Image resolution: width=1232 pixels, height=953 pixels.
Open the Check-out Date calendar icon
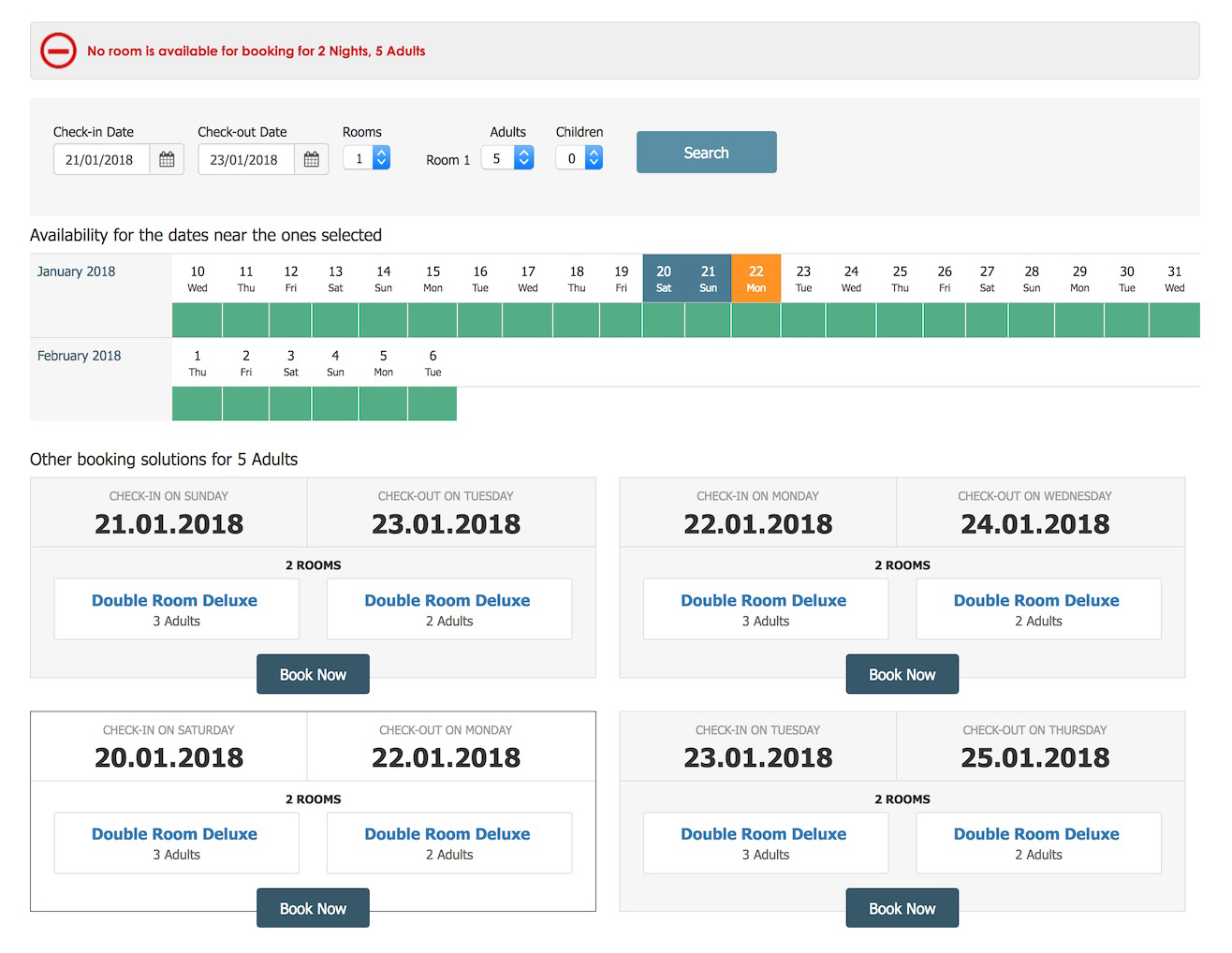pos(311,159)
